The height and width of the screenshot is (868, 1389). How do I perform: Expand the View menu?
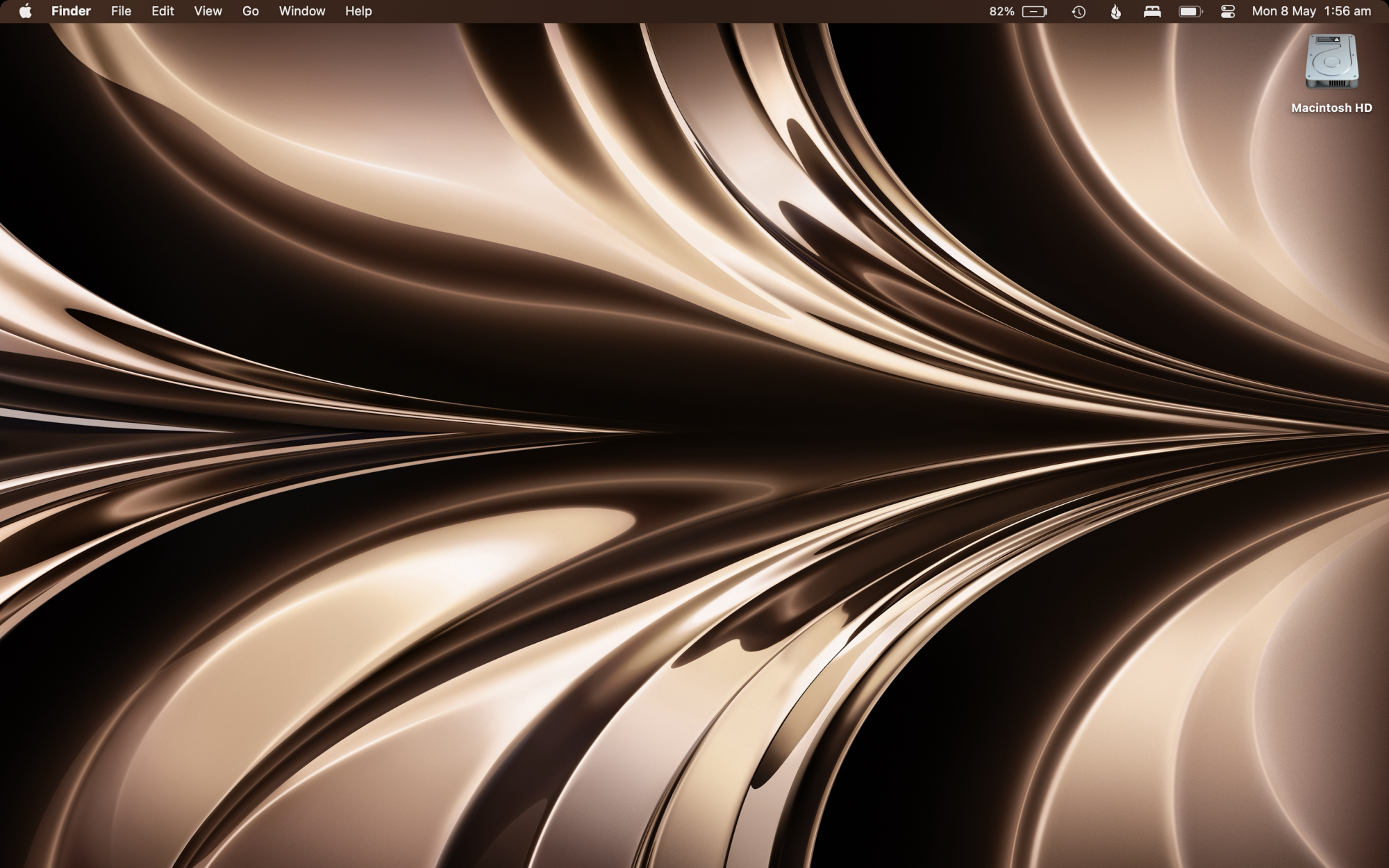click(208, 11)
